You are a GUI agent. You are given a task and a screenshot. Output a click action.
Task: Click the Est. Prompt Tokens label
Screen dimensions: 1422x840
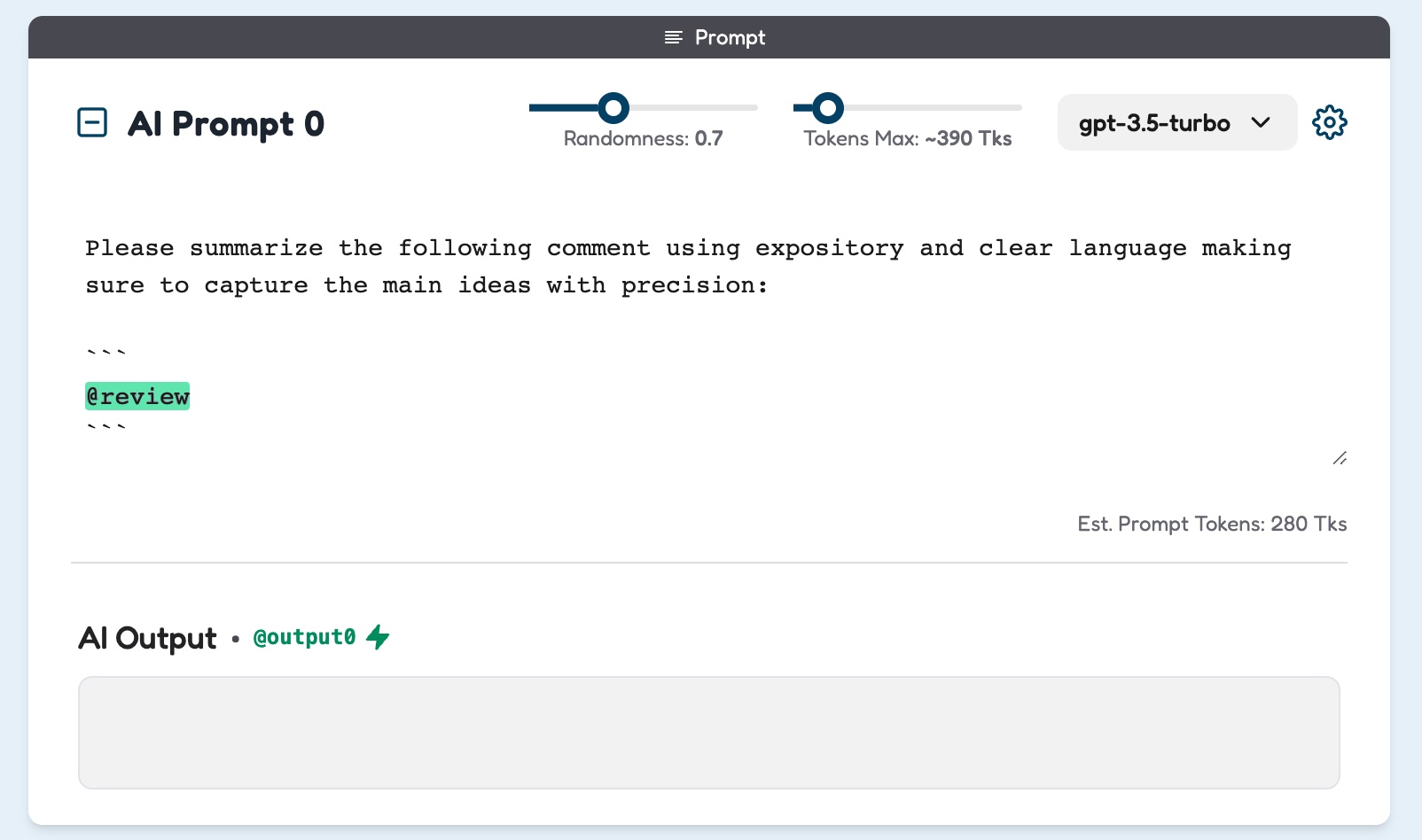tap(1212, 524)
